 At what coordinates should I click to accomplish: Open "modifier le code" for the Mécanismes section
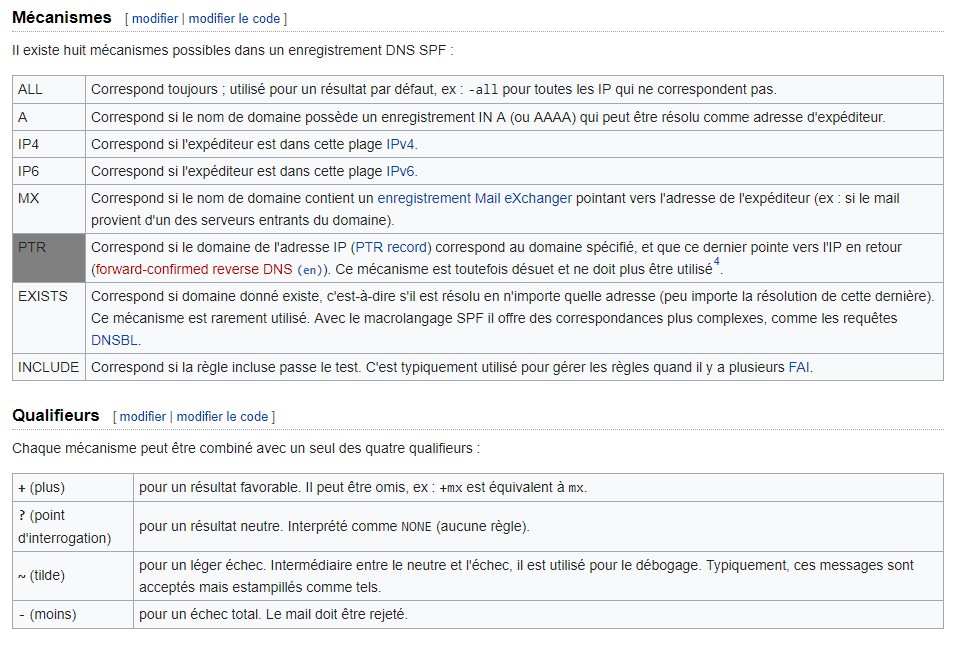(x=235, y=19)
